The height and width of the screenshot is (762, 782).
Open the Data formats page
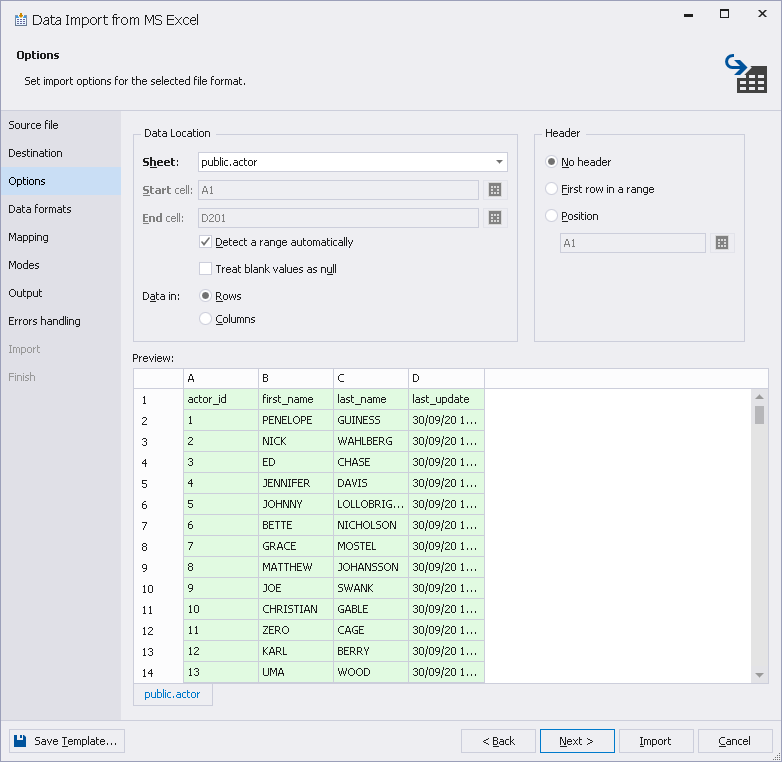(x=40, y=209)
